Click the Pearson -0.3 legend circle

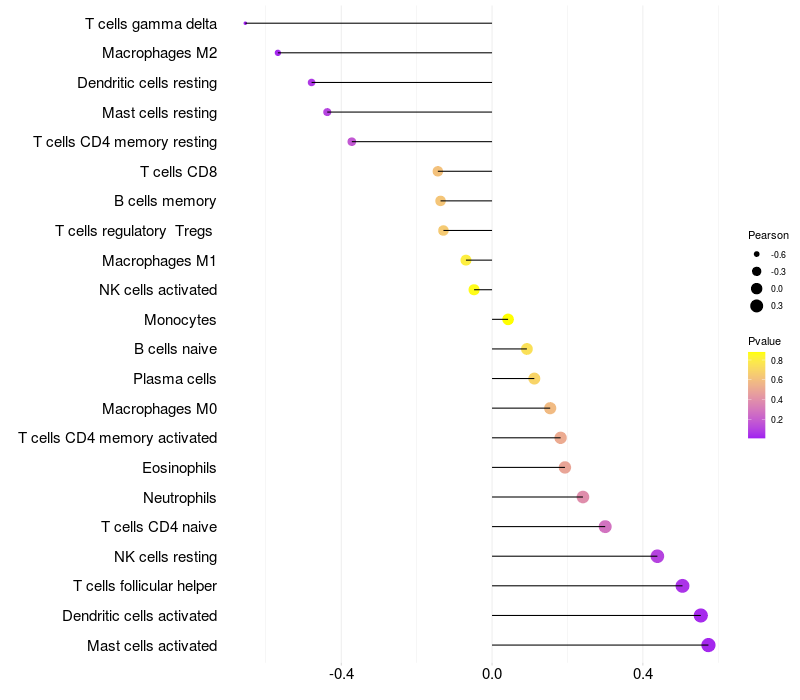[x=757, y=271]
